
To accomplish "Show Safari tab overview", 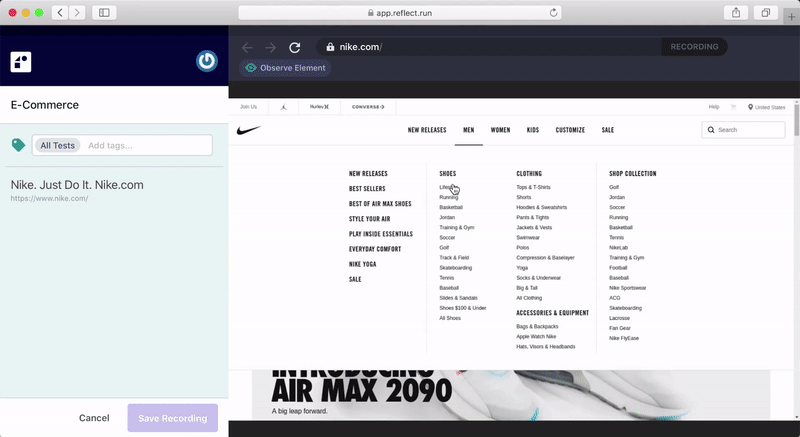I will (765, 13).
